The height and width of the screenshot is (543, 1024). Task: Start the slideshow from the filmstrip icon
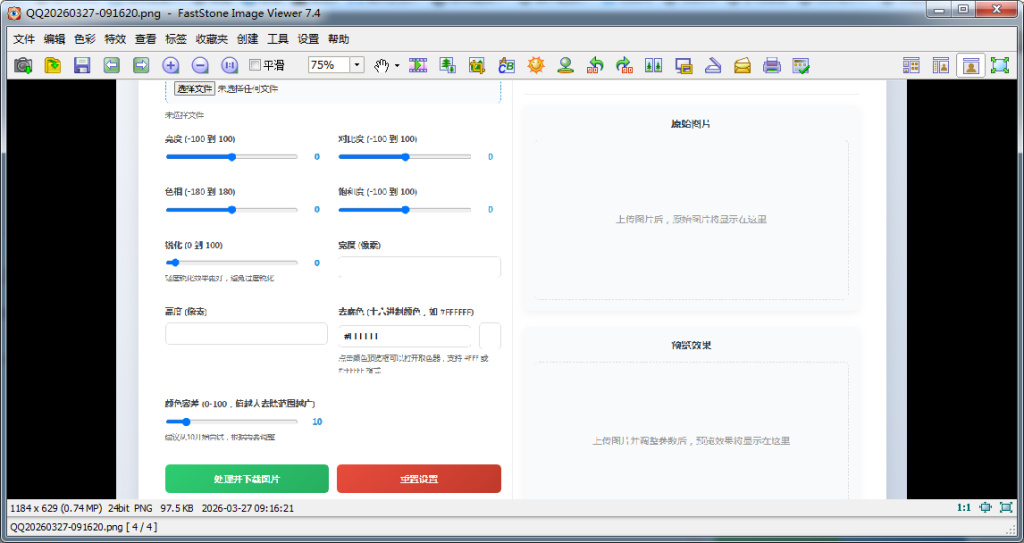(418, 65)
